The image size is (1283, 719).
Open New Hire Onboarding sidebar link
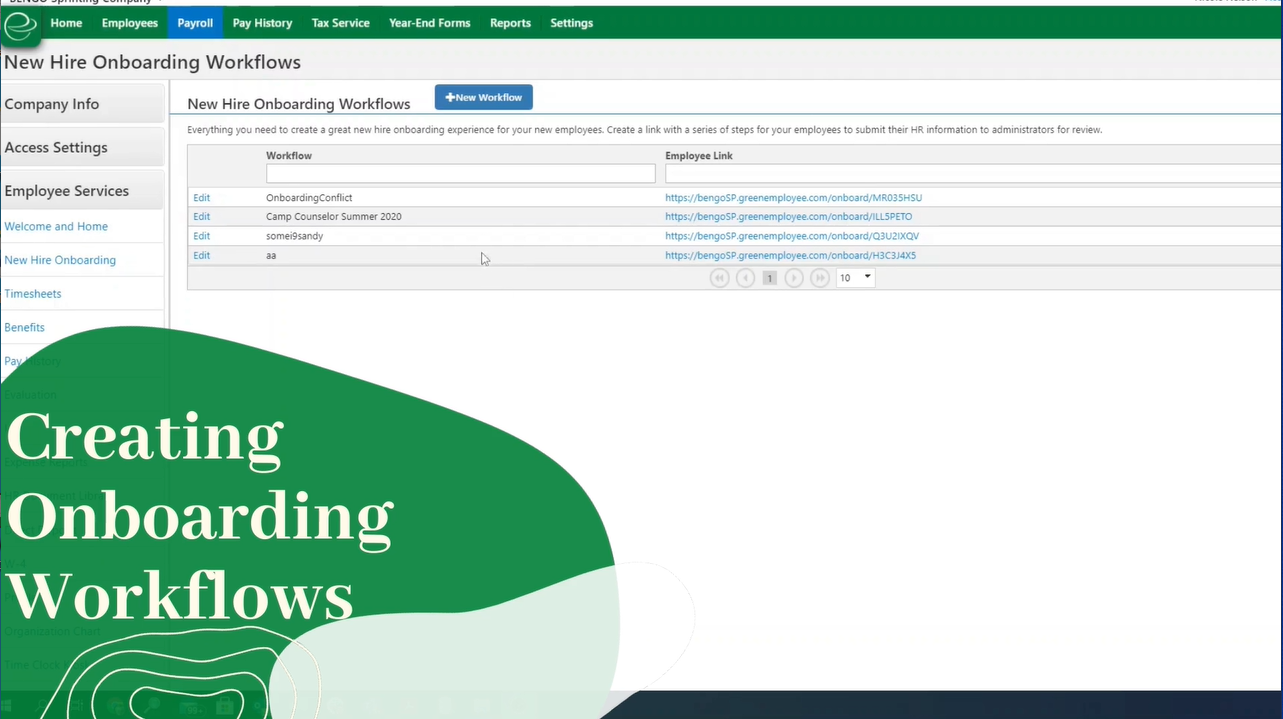[x=60, y=260]
